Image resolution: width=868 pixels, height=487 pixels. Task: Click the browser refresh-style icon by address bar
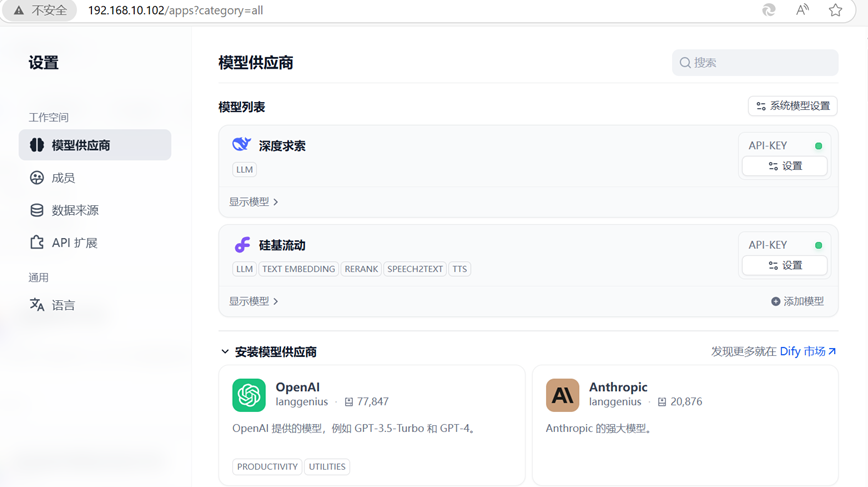[769, 10]
